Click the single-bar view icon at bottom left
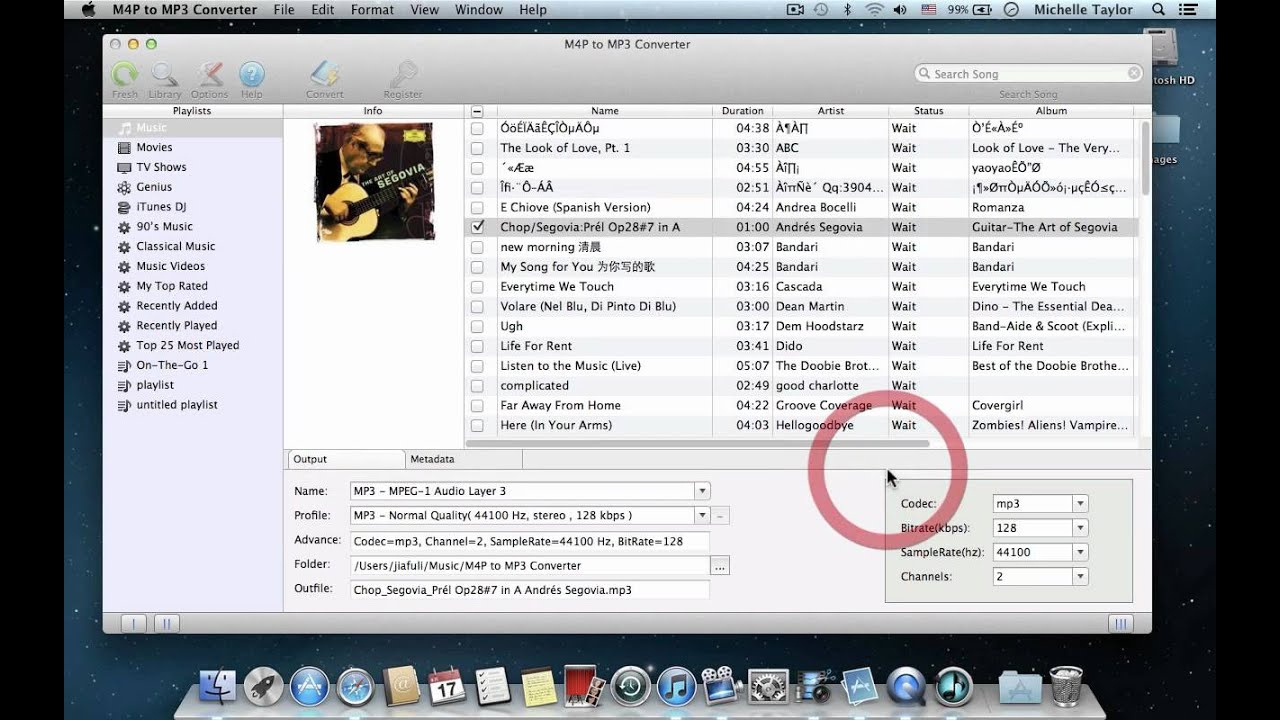 (133, 623)
